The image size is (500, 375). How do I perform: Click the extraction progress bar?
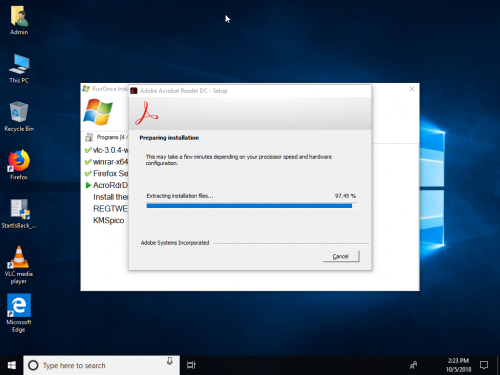[x=252, y=206]
